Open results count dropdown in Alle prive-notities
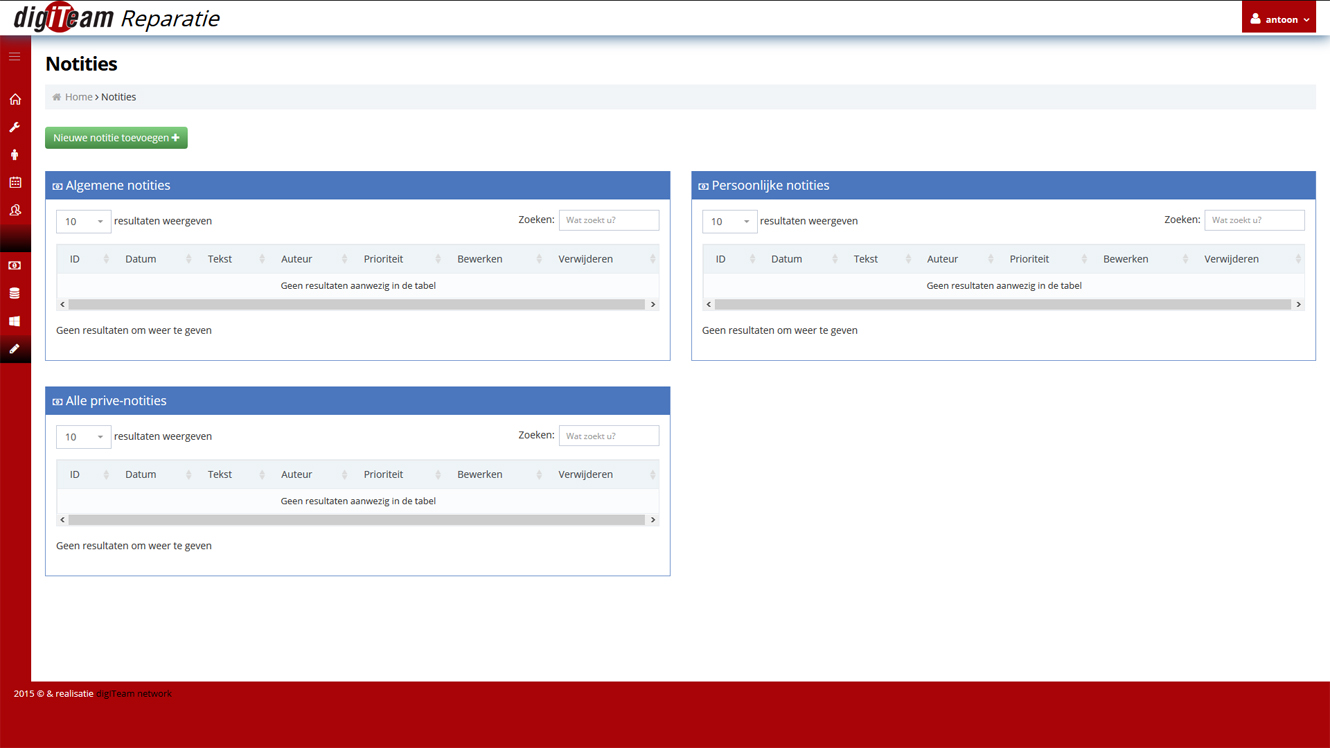Image resolution: width=1330 pixels, height=748 pixels. (x=83, y=437)
